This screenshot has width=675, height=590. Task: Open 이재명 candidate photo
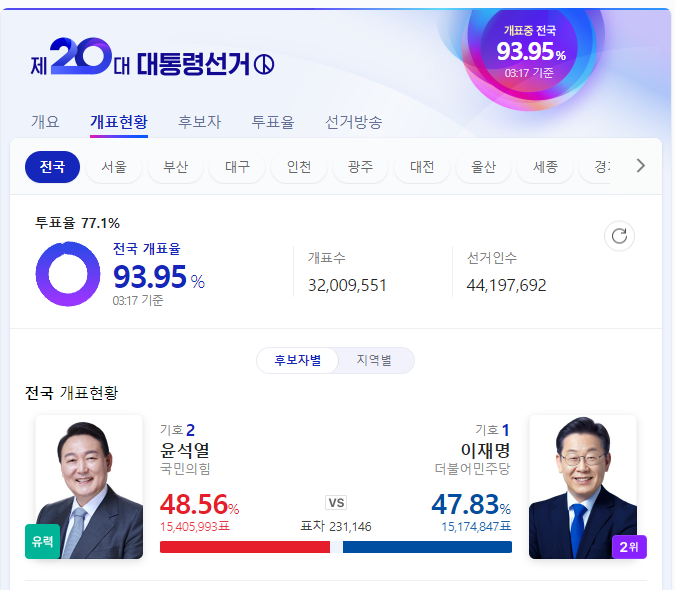point(582,487)
